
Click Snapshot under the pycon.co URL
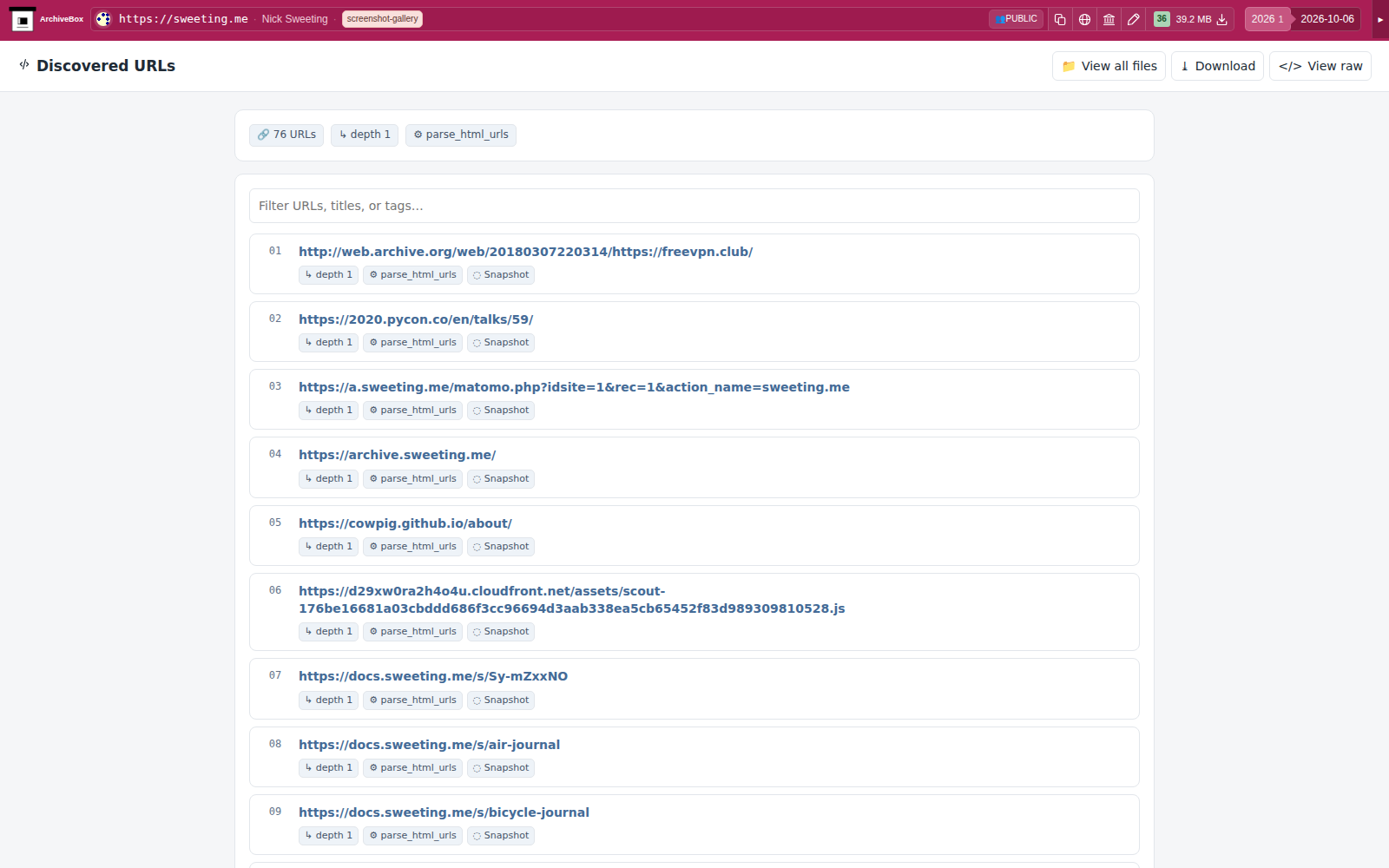pyautogui.click(x=501, y=343)
